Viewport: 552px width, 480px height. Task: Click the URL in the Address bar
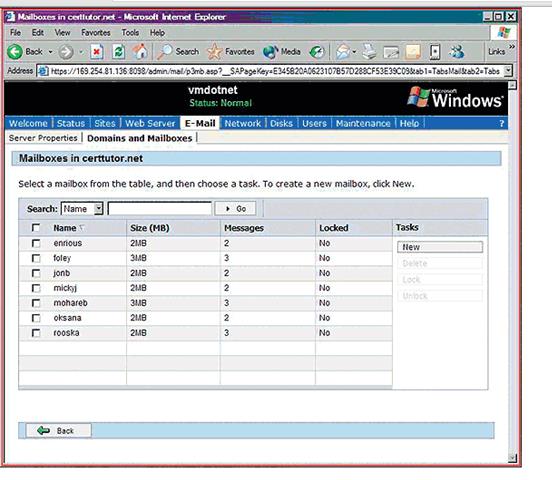(275, 71)
